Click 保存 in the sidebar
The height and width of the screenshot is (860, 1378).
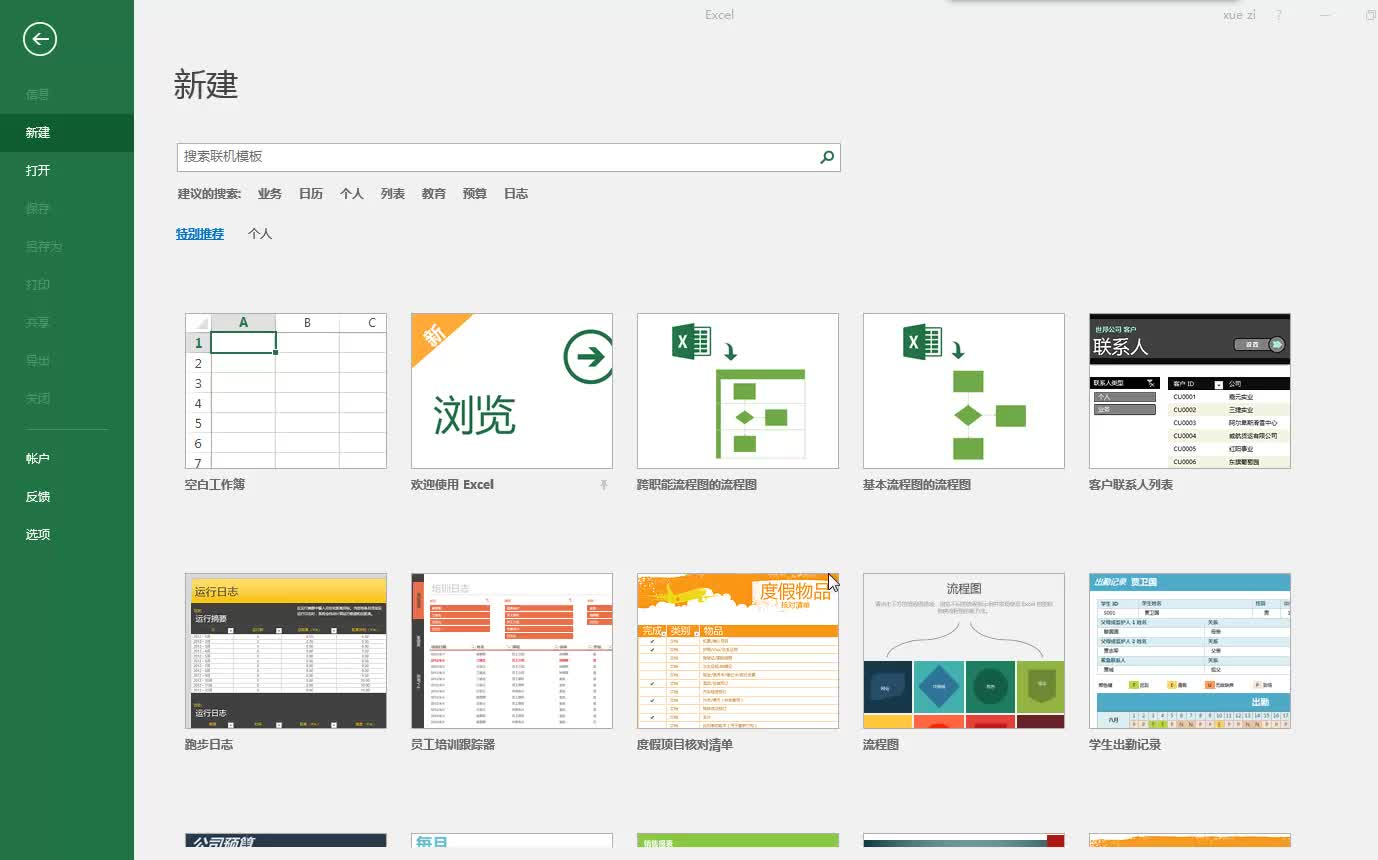(x=38, y=209)
